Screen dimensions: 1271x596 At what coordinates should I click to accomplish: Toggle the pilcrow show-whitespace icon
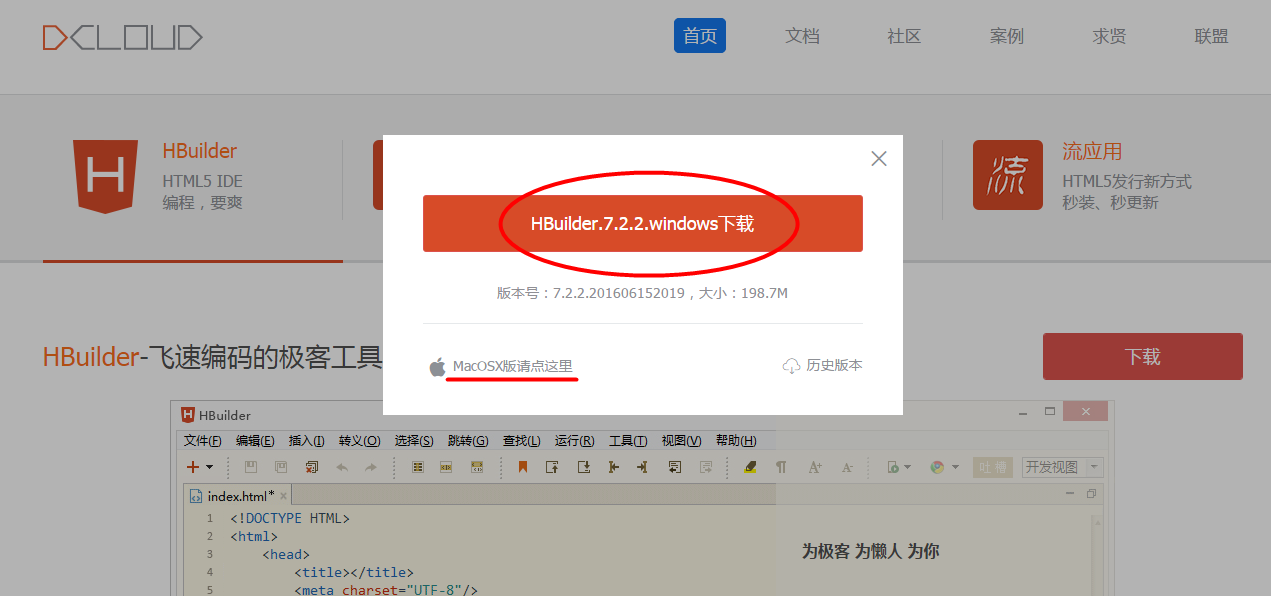pos(781,467)
